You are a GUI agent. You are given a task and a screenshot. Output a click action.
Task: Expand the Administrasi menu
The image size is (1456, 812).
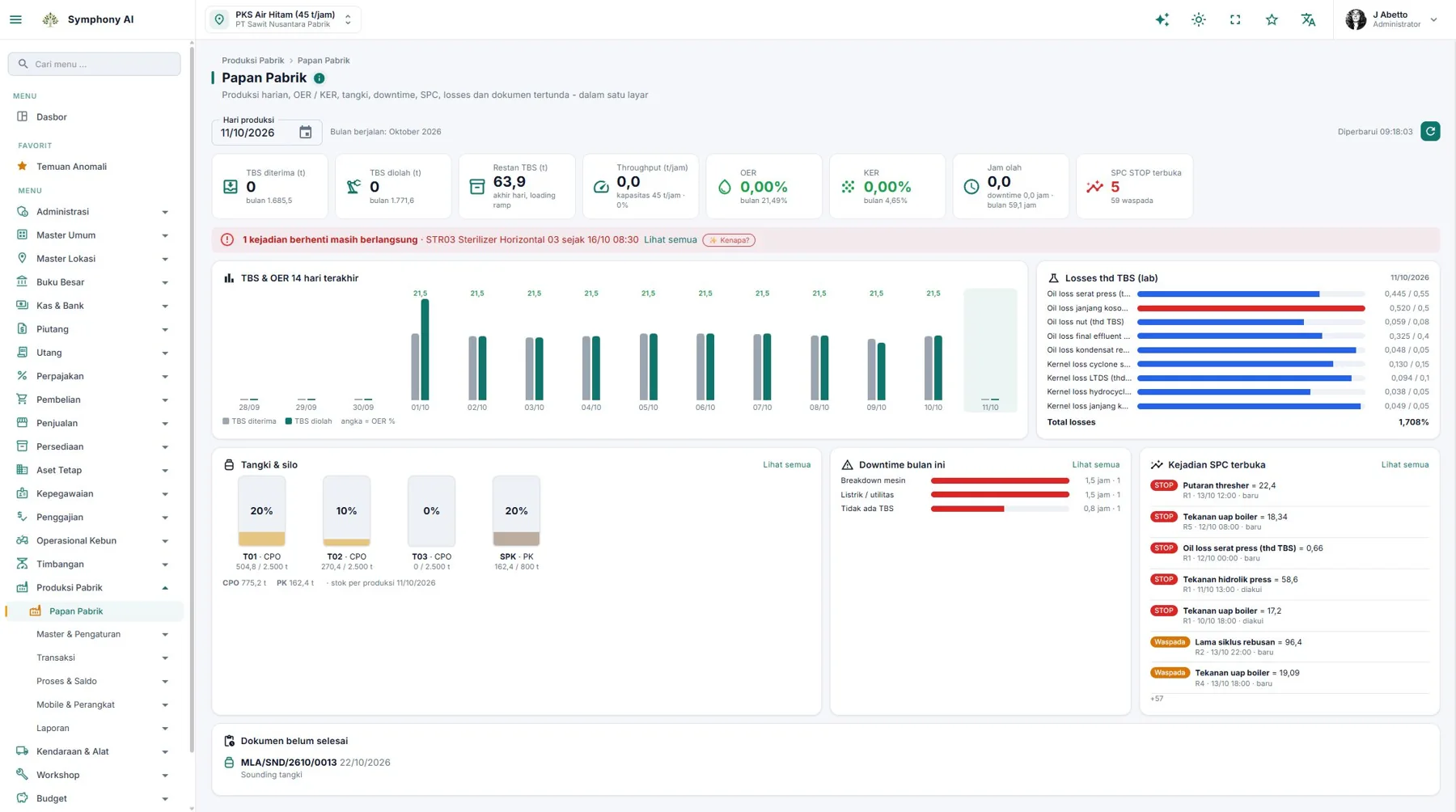click(93, 212)
